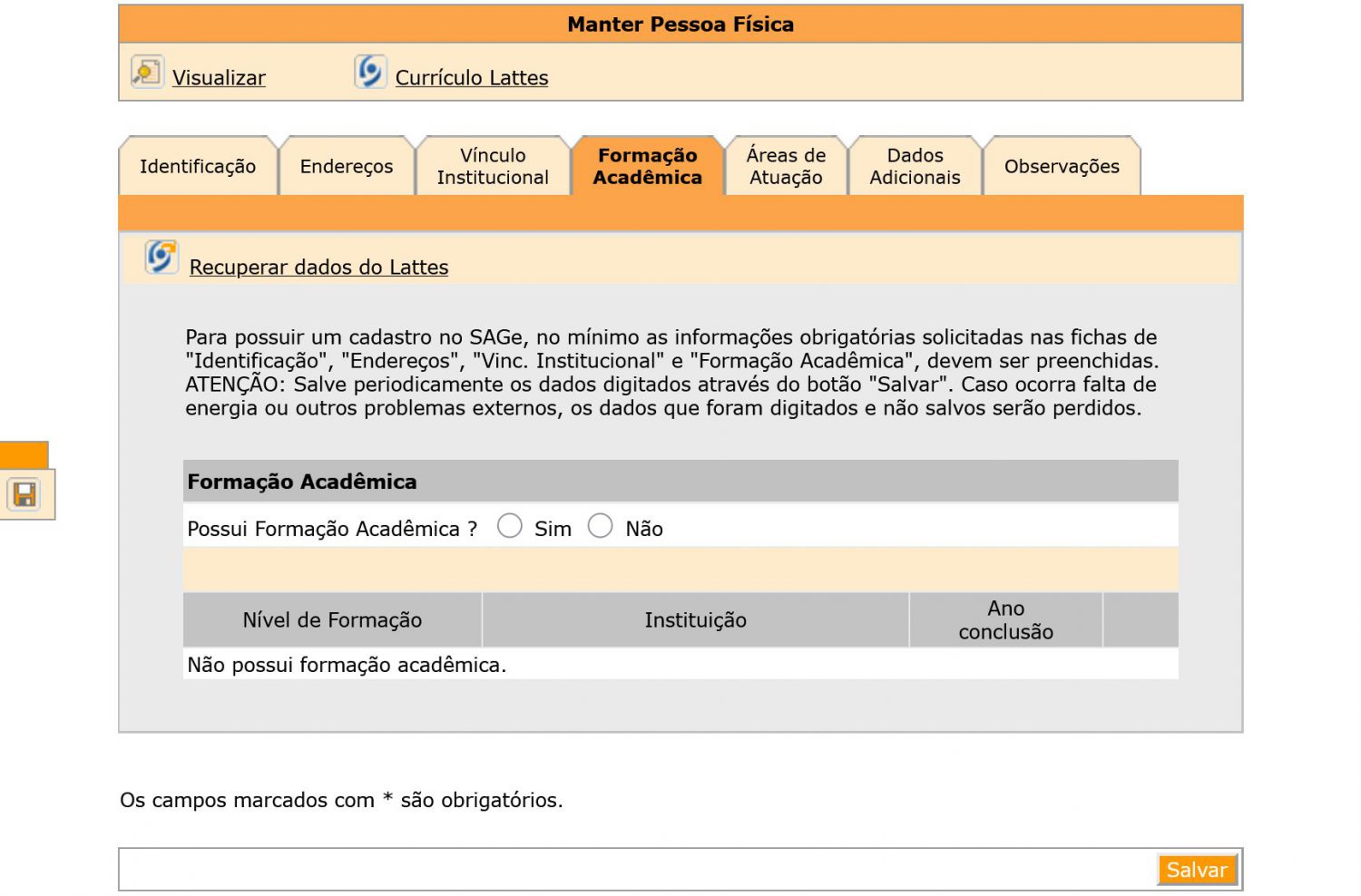Open the Observações tab

(x=1062, y=167)
